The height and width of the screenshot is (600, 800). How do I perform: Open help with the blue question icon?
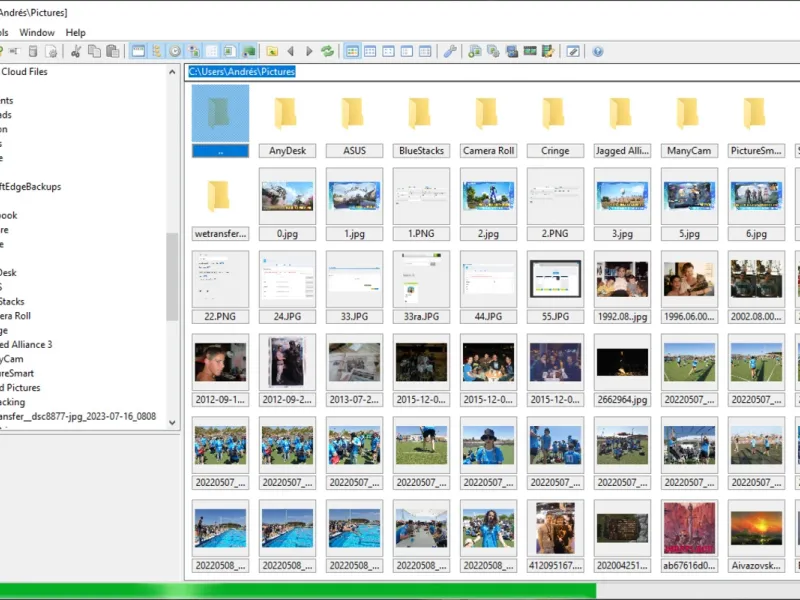click(x=598, y=51)
